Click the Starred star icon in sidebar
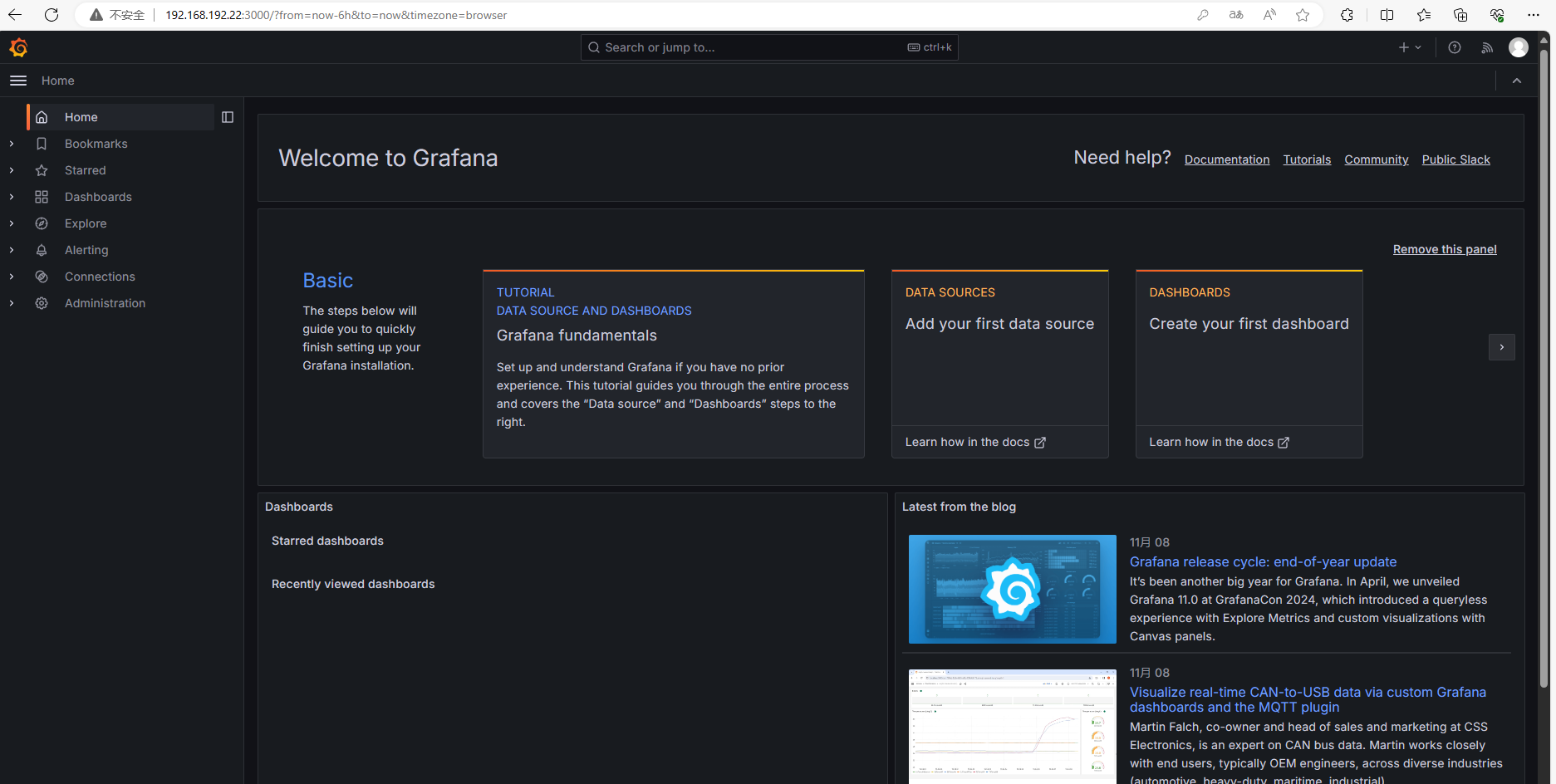Screen dimensions: 1556x784 click(42, 170)
